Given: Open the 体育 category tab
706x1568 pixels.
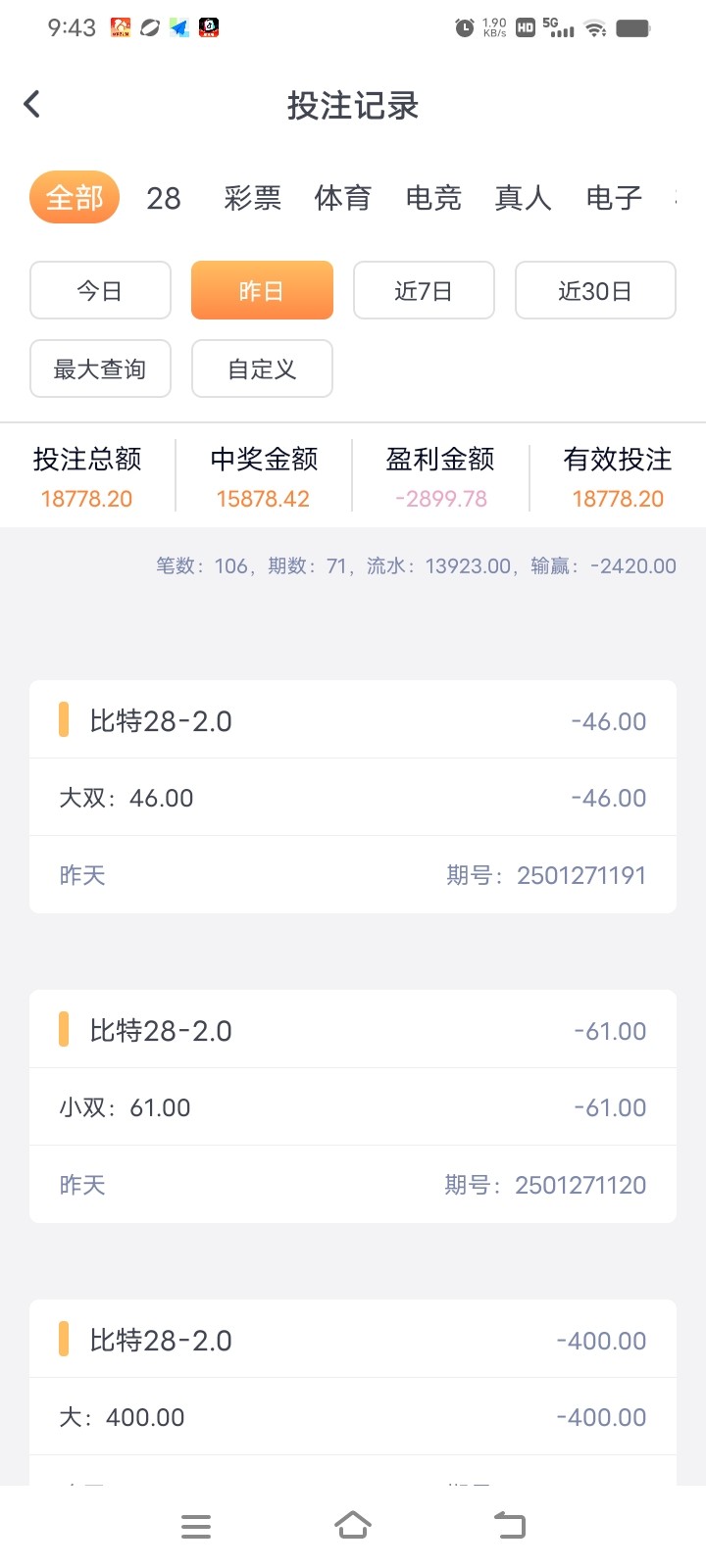Looking at the screenshot, I should click(x=342, y=198).
